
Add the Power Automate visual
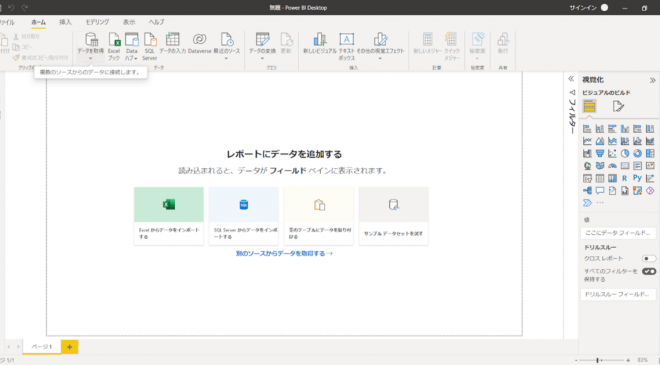pos(587,203)
